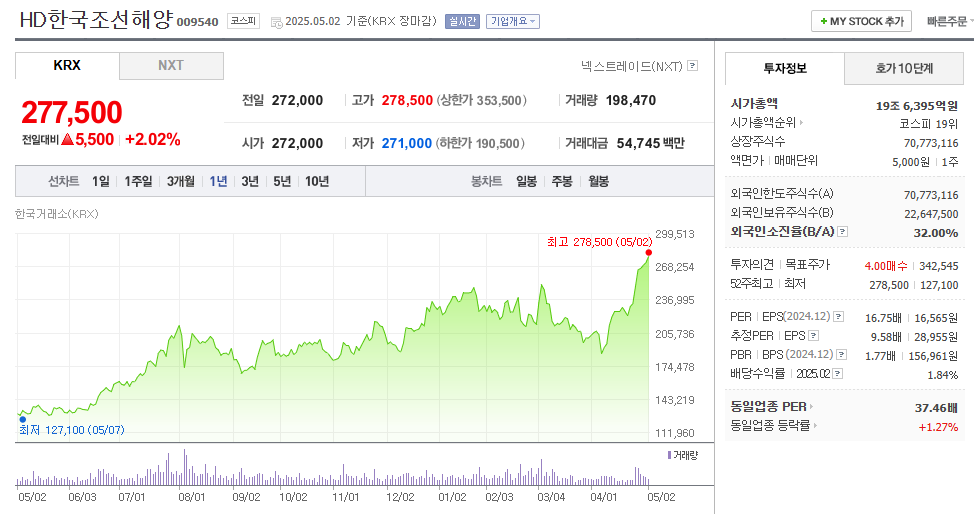Expand 동일업종 PER arrow link
Screen dimensions: 974x514
pos(811,406)
